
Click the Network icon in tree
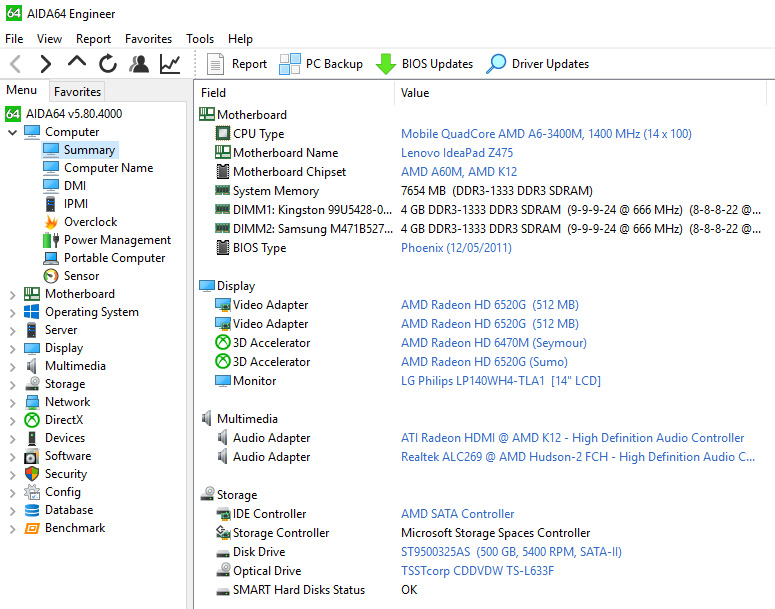[x=32, y=402]
